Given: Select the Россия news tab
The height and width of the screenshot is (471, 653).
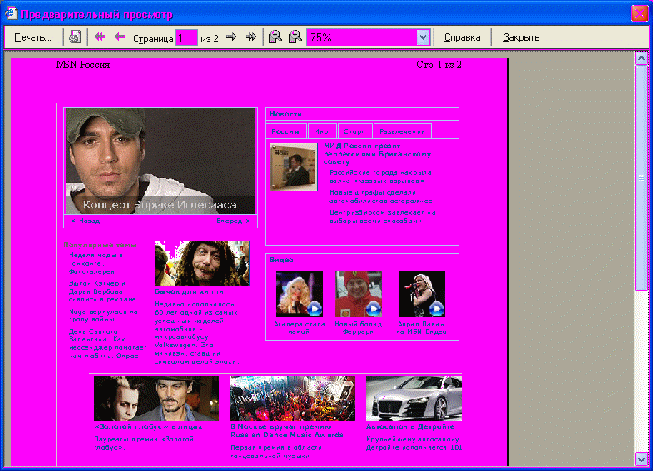Looking at the screenshot, I should [286, 131].
